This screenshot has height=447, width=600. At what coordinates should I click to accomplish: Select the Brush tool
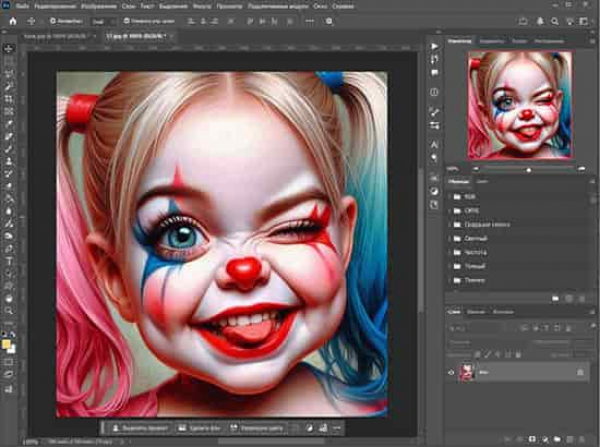(x=9, y=149)
